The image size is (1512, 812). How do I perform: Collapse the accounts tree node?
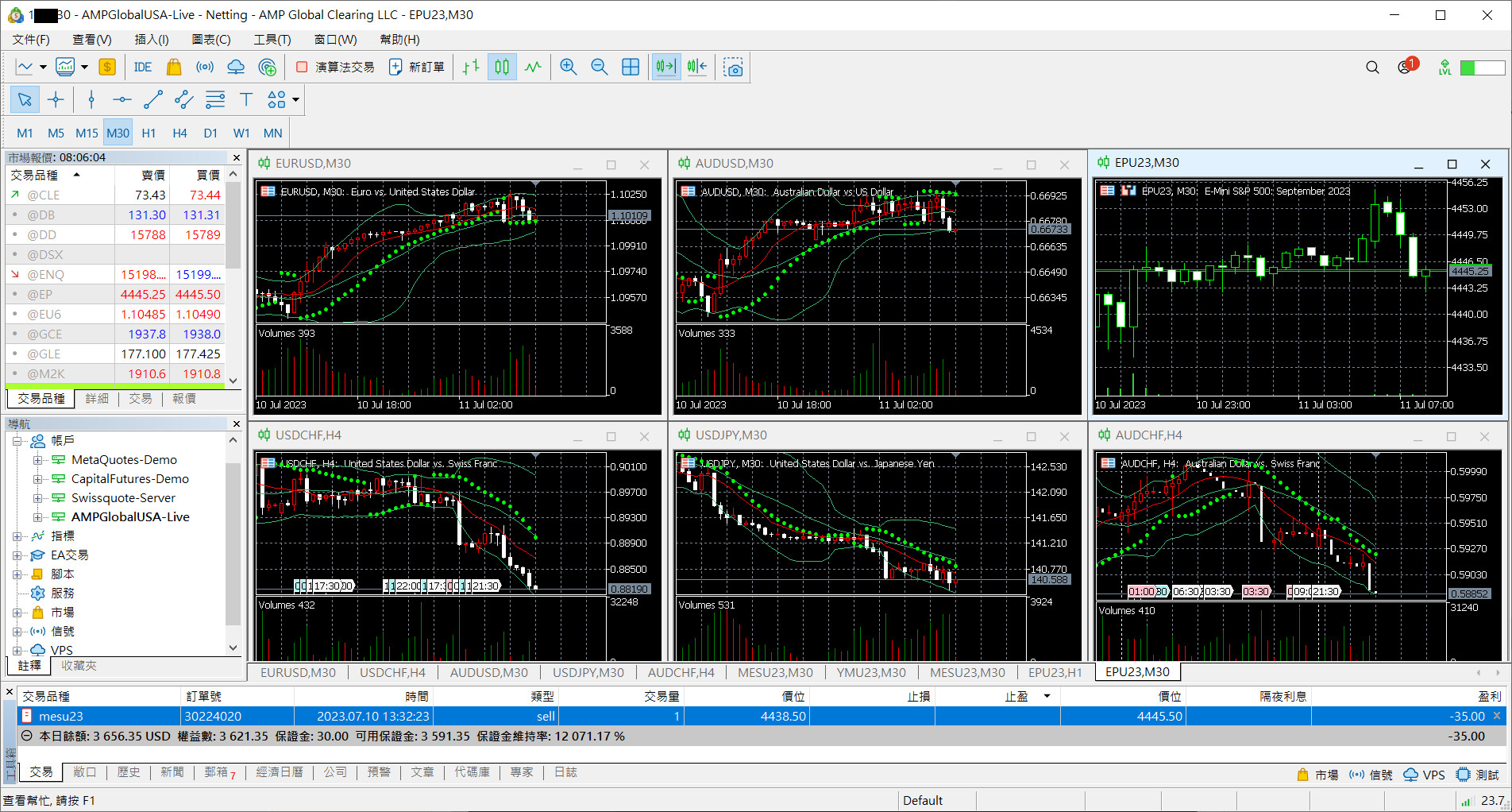(x=17, y=441)
